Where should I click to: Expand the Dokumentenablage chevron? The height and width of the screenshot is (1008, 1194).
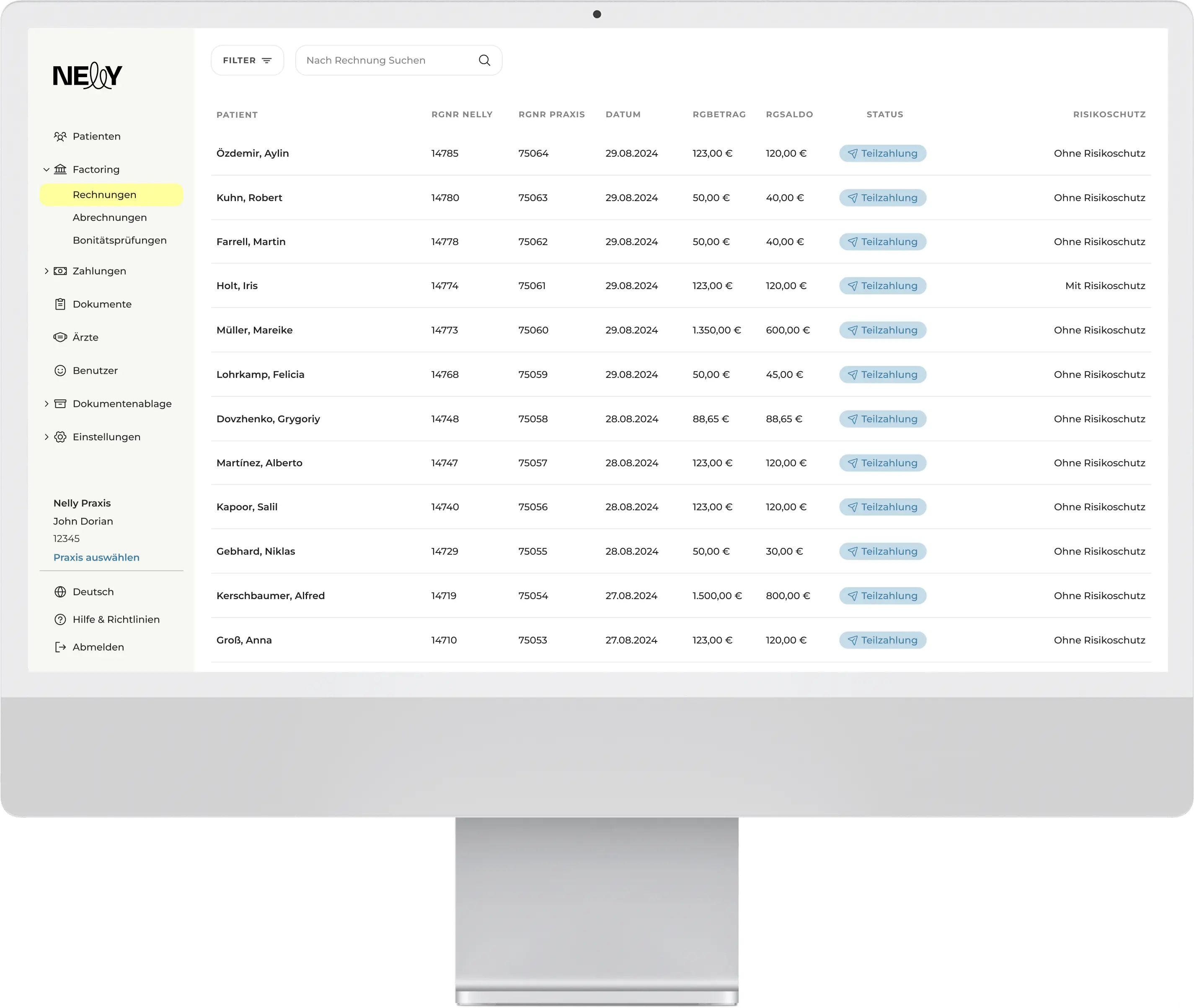pyautogui.click(x=46, y=404)
